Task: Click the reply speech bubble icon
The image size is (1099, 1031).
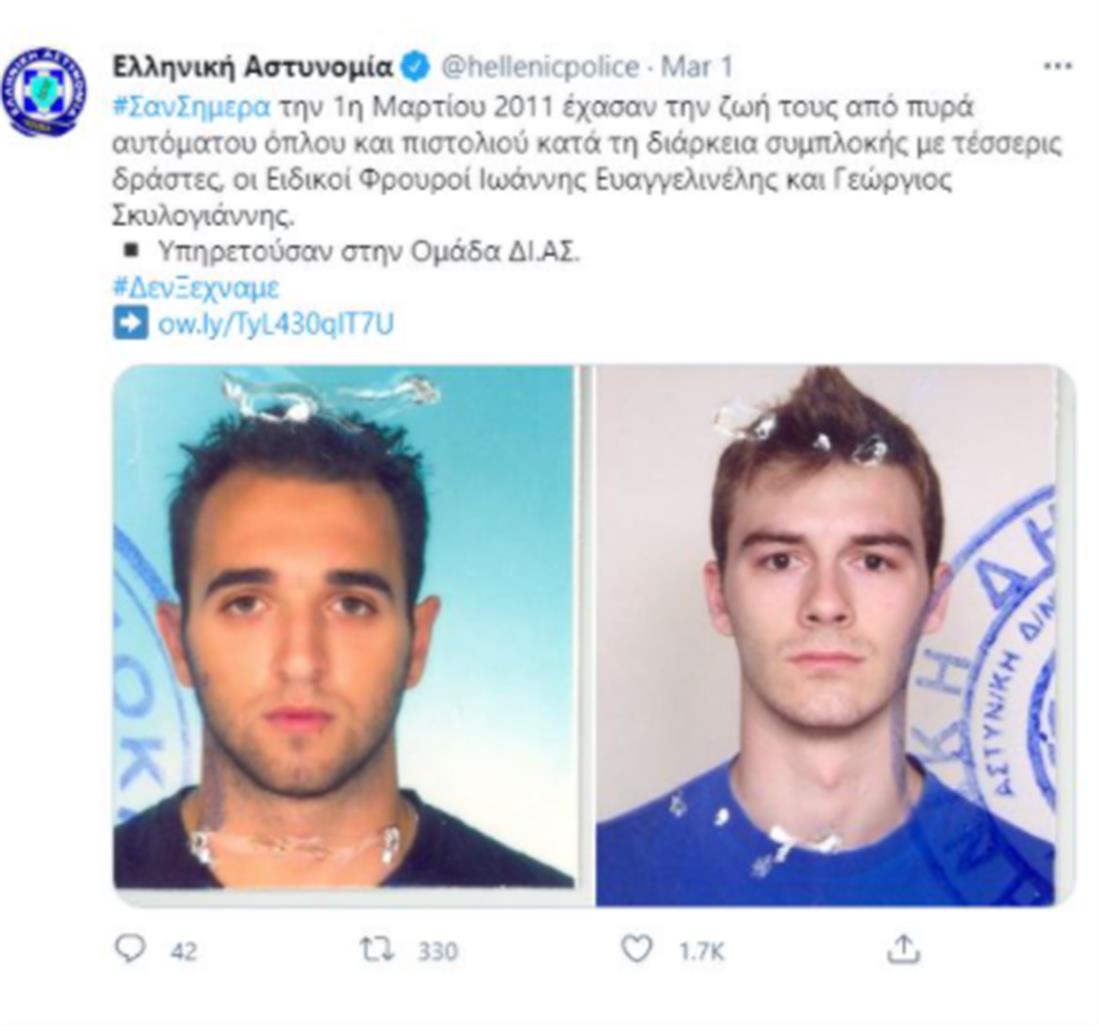Action: 130,949
